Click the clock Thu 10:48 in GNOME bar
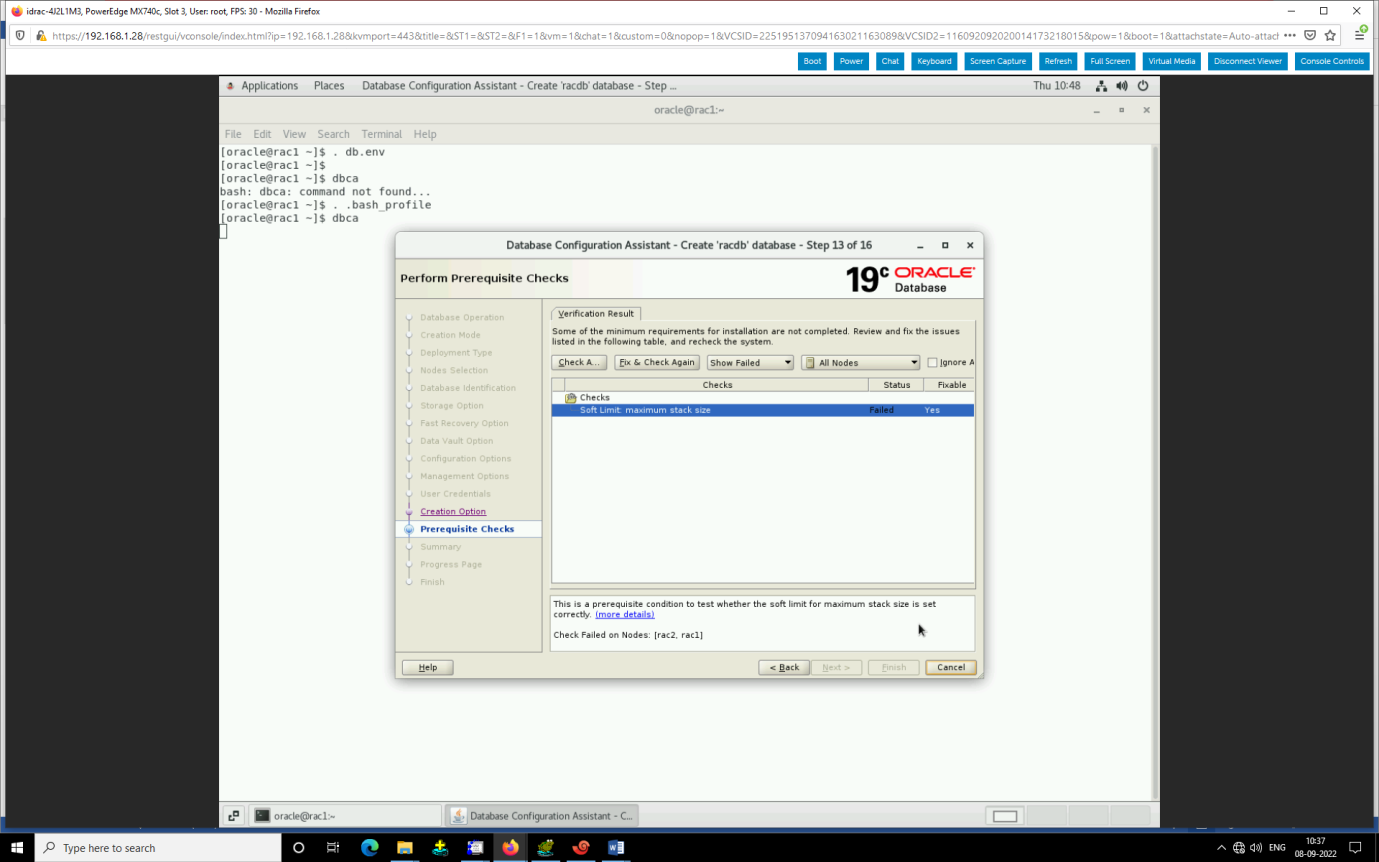The image size is (1379, 862). click(1057, 86)
